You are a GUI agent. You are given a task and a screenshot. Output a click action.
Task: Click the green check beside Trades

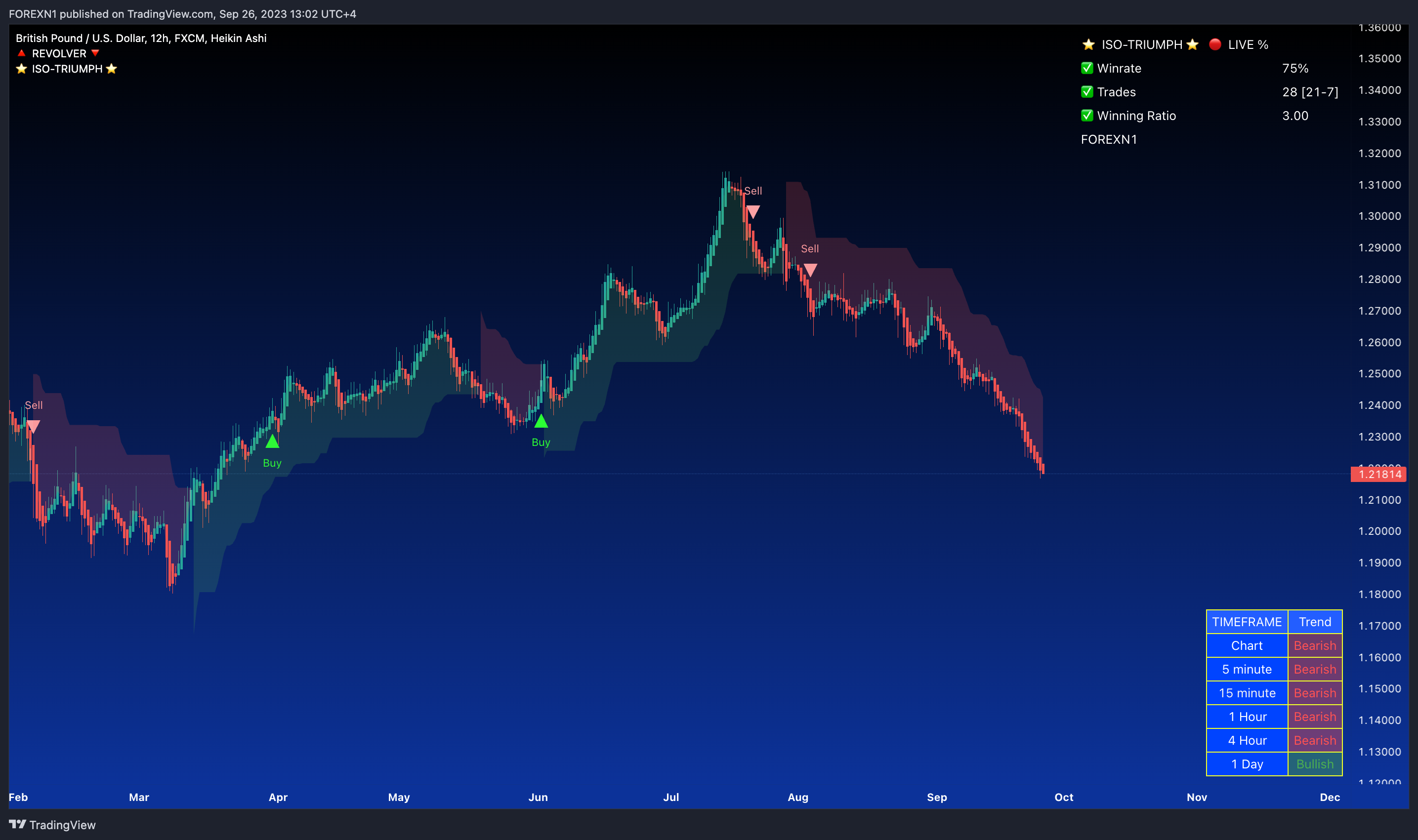point(1086,92)
